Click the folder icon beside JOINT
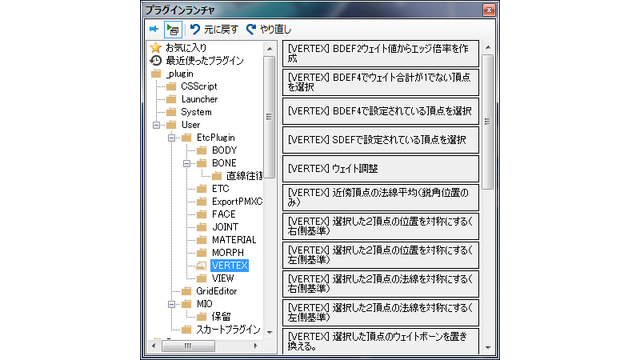This screenshot has width=640, height=360. [202, 227]
